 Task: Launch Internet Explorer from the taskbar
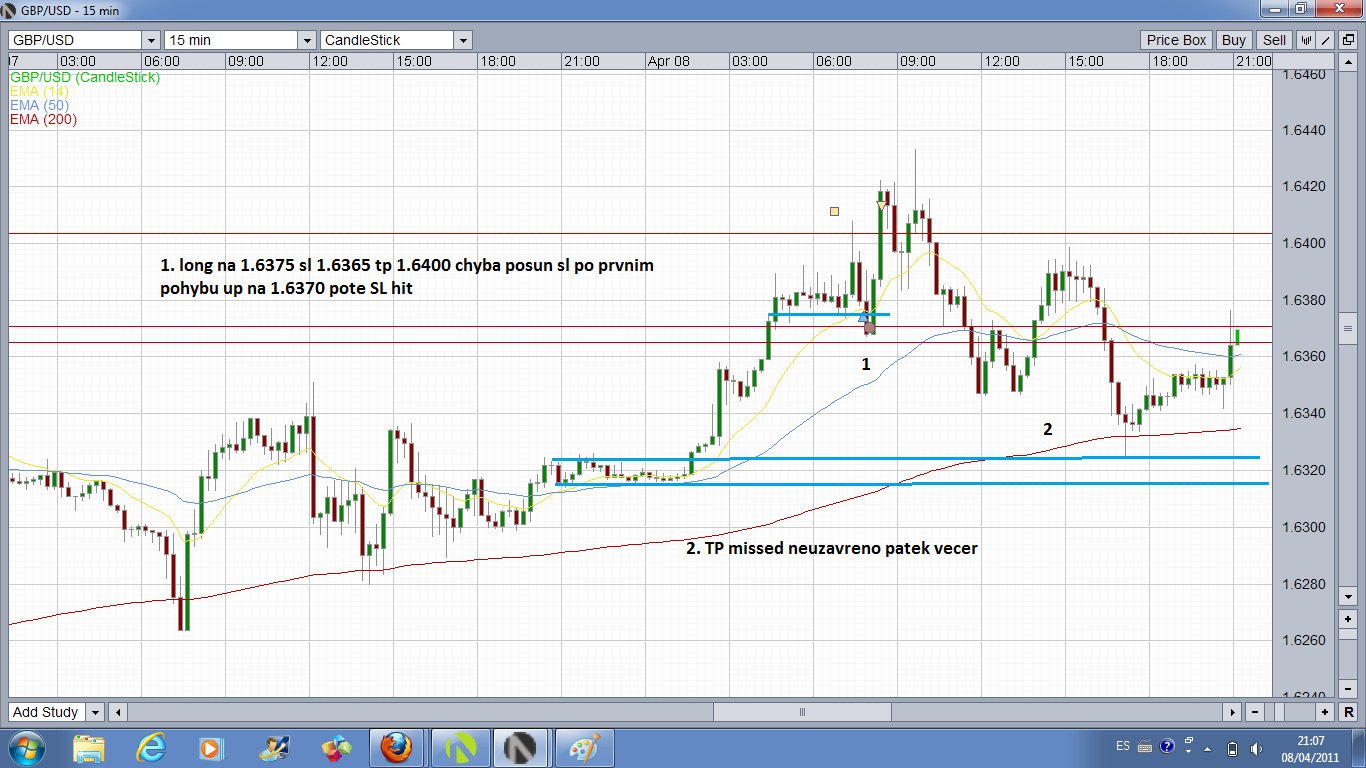pos(151,747)
